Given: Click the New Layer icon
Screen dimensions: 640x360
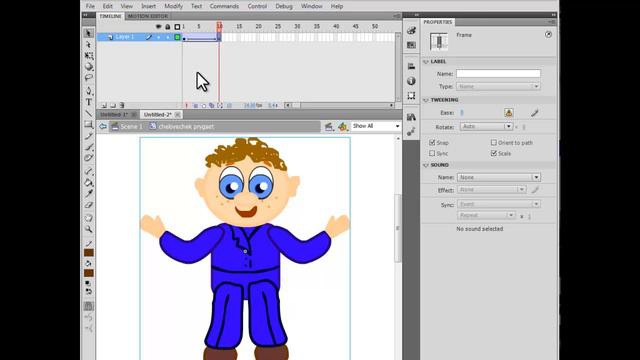Looking at the screenshot, I should (x=104, y=105).
